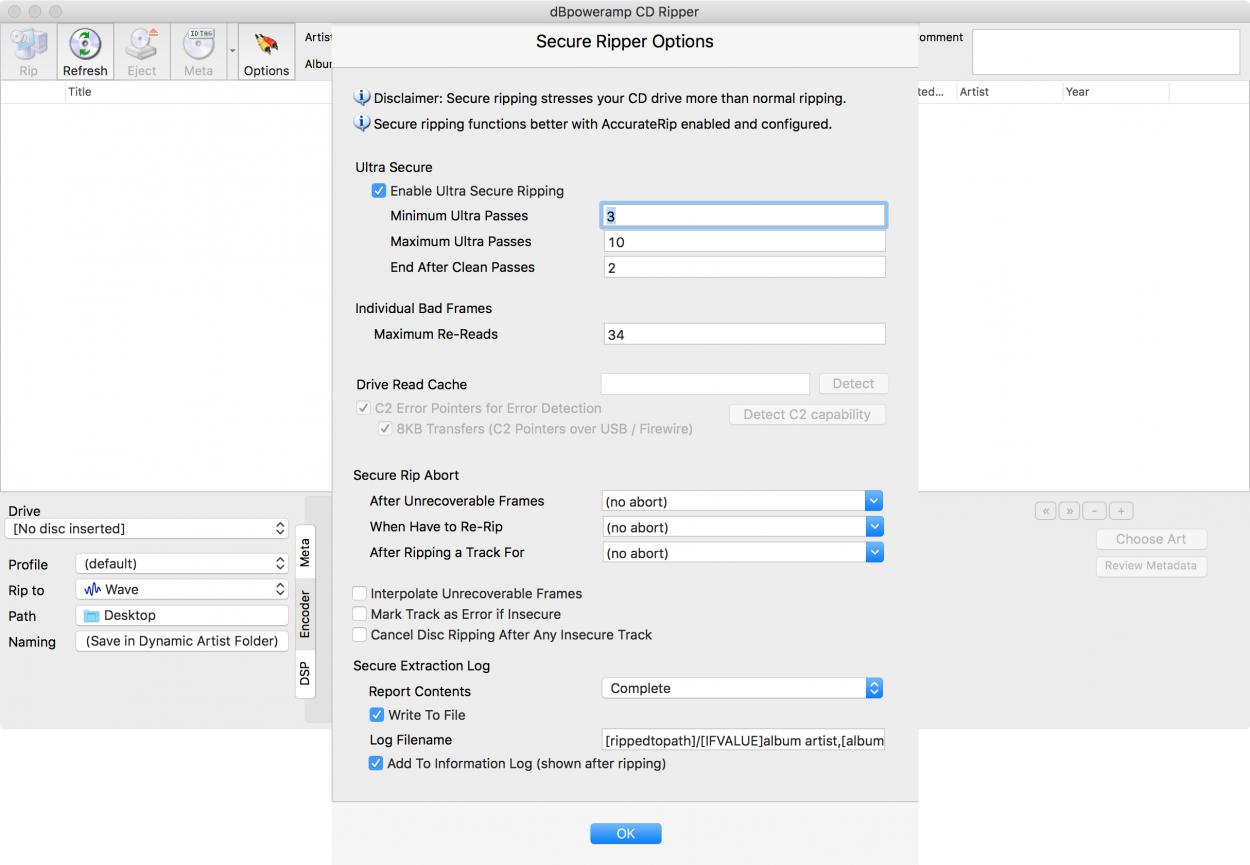
Task: Click info icon beside AccurateRip notice
Action: pyautogui.click(x=362, y=124)
